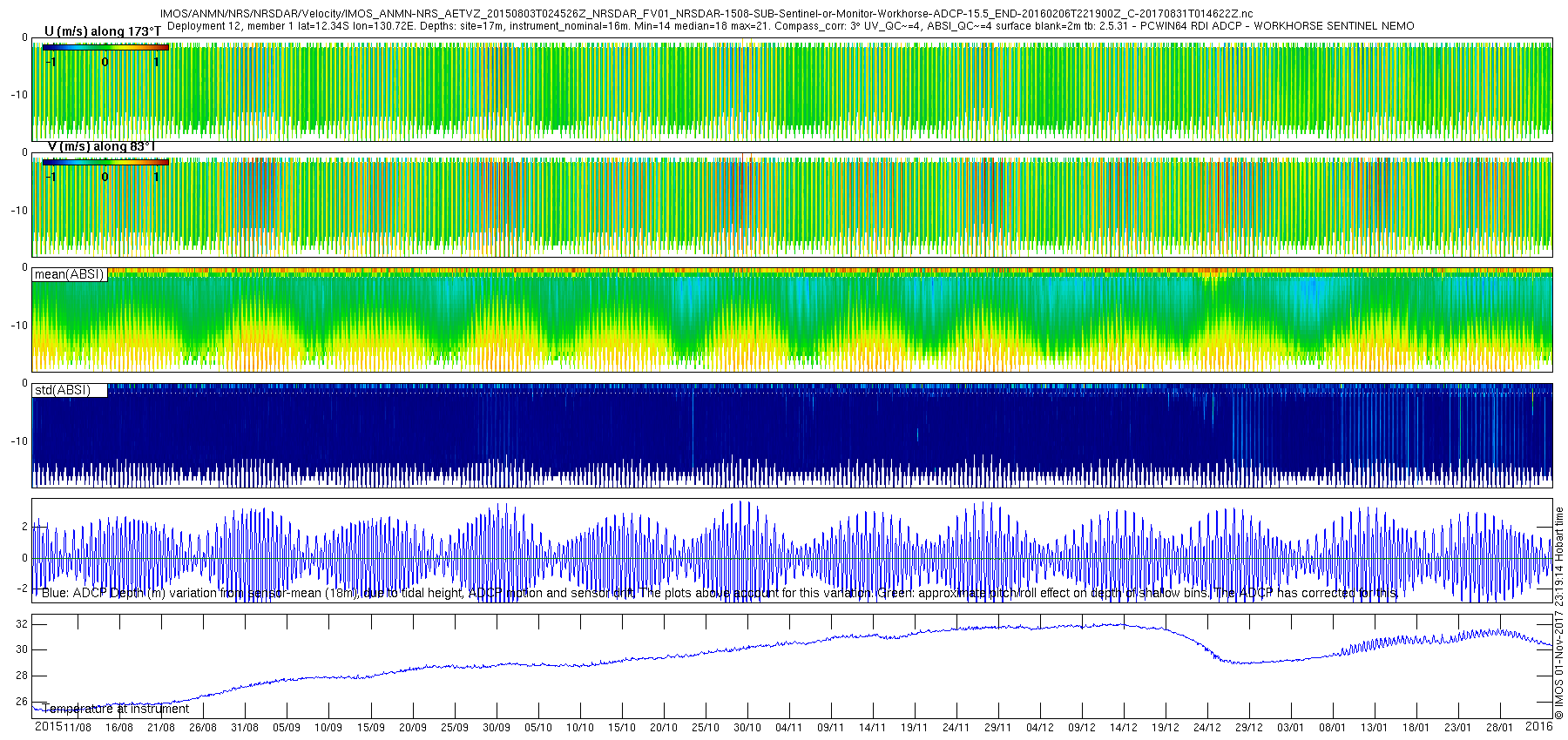The height and width of the screenshot is (740, 1568).
Task: Click the '2016' year label on time axis
Action: click(1539, 727)
